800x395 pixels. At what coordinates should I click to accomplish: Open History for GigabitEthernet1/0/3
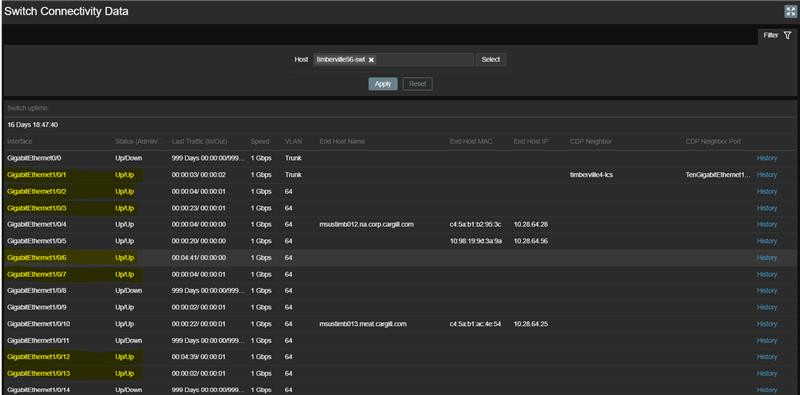(x=767, y=208)
